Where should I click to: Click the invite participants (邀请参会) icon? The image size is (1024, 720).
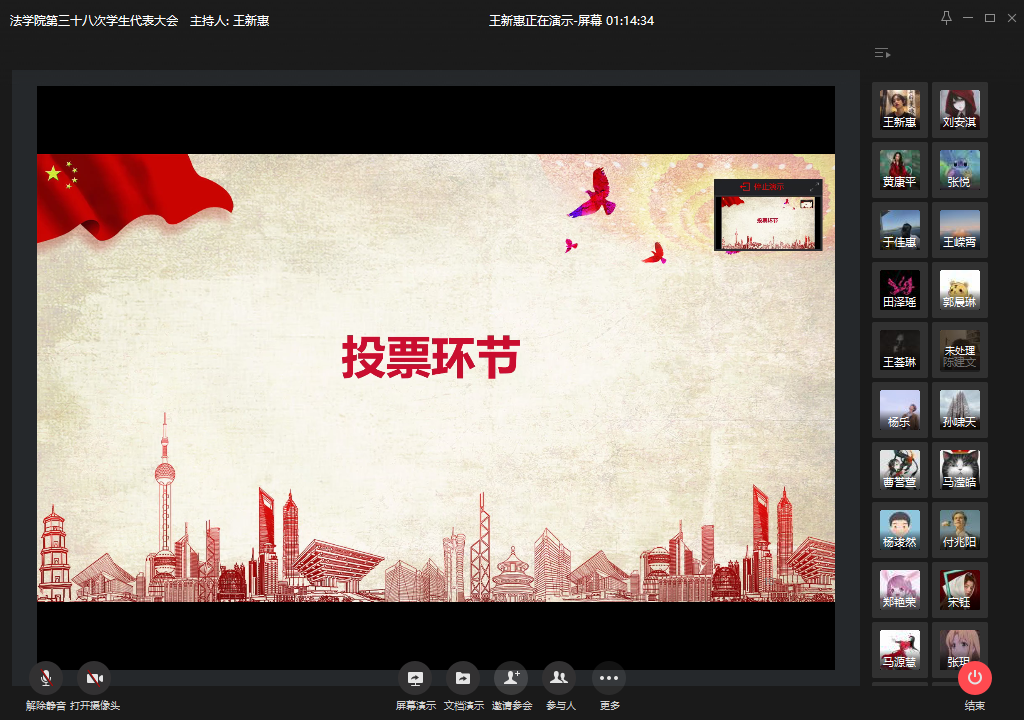(511, 679)
